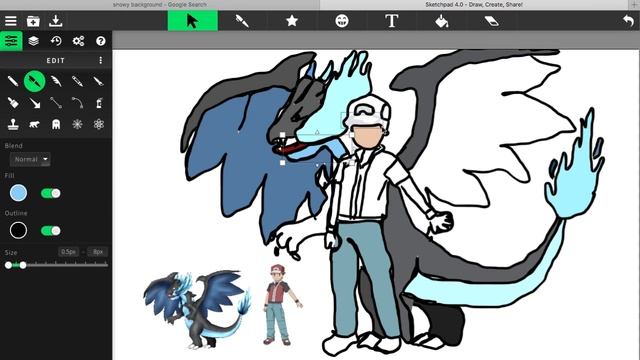Viewport: 640px width, 360px height.
Task: Choose the Pencil brush
Action: point(13,81)
